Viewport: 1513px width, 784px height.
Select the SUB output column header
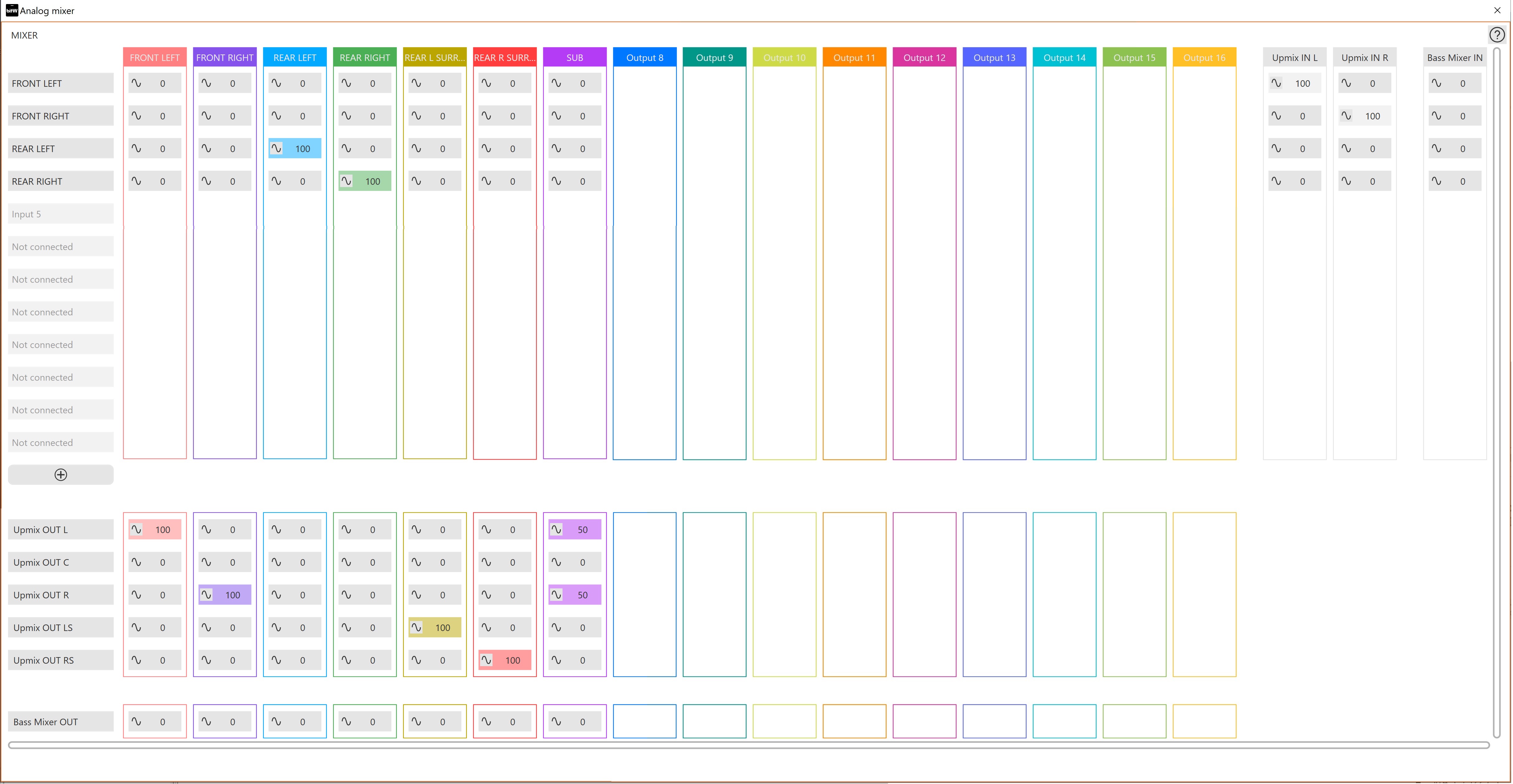pos(574,58)
